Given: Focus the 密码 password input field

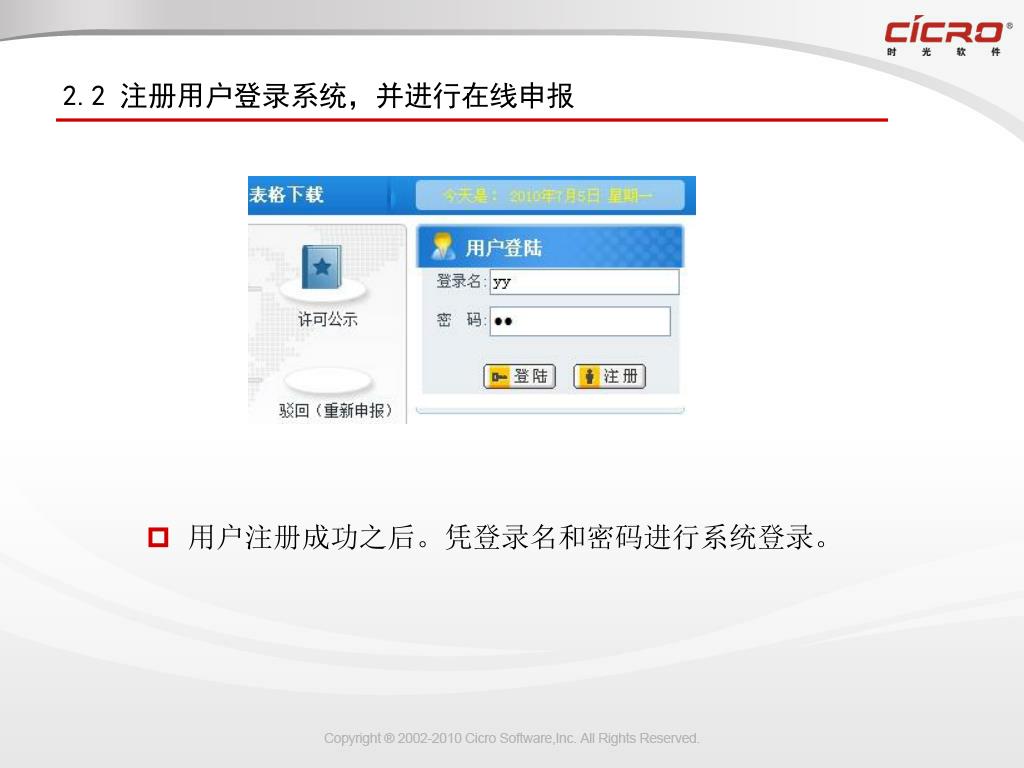Looking at the screenshot, I should (x=580, y=321).
